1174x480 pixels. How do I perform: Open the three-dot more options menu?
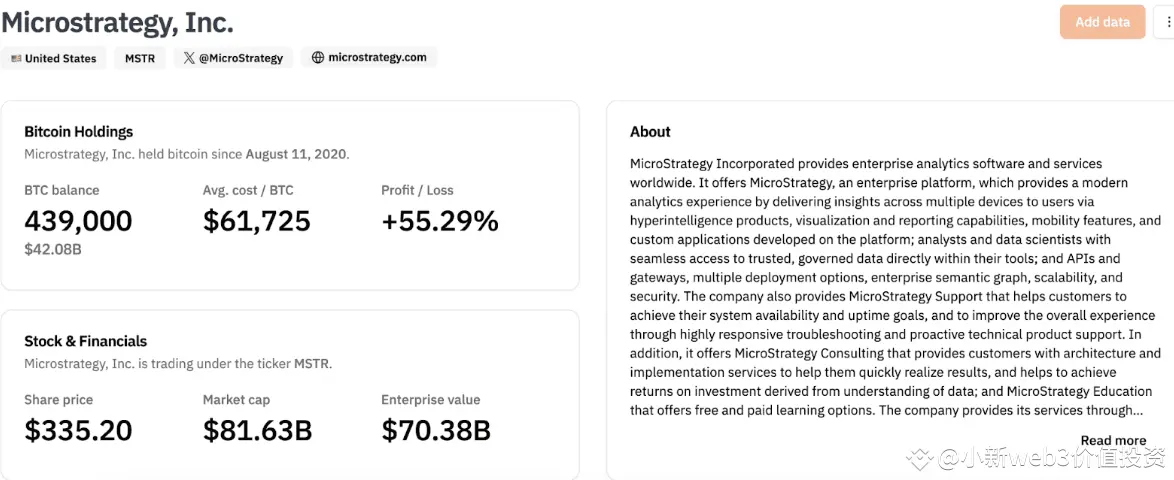(x=1168, y=22)
